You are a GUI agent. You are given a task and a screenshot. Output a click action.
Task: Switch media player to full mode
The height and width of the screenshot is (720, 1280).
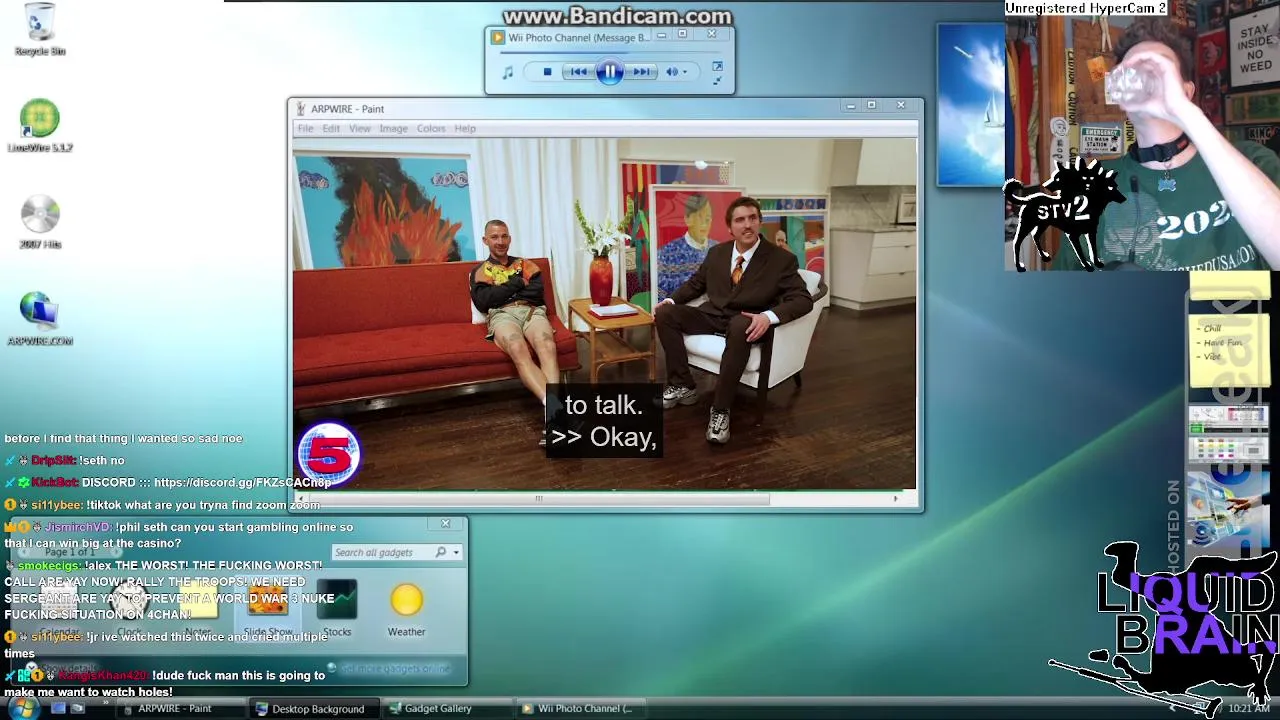click(717, 66)
